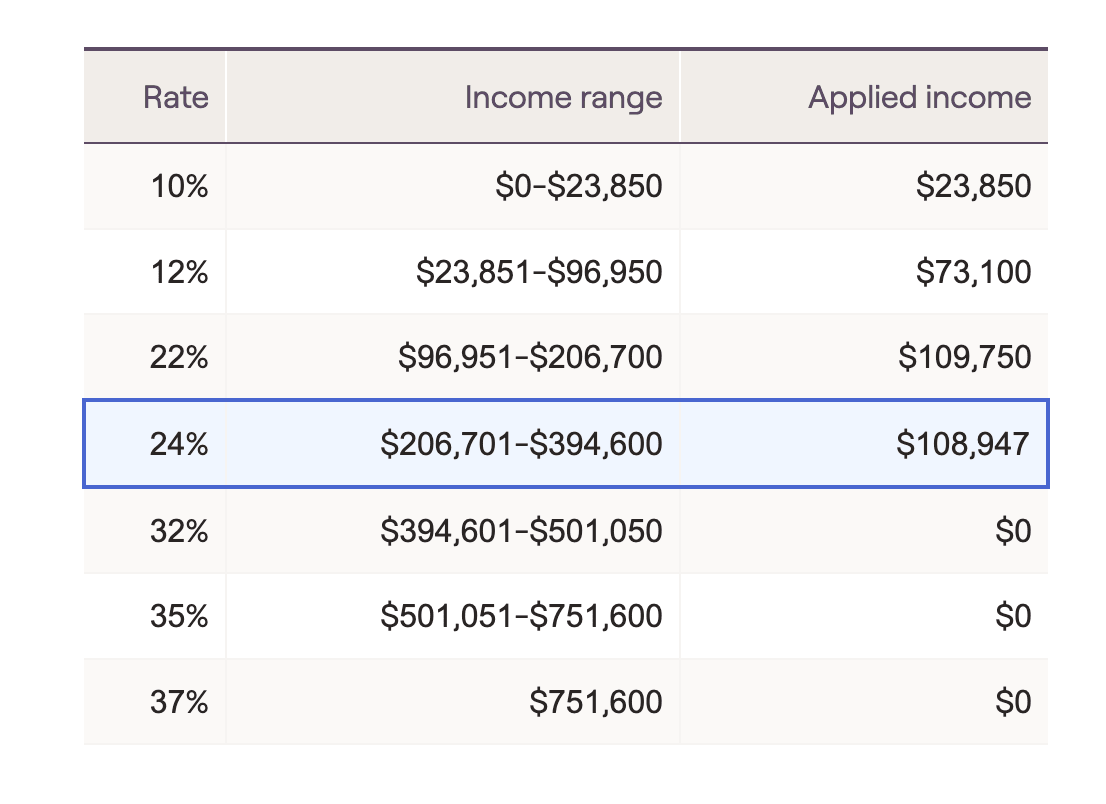Select the 37% rate cell
The width and height of the screenshot is (1106, 804).
179,702
